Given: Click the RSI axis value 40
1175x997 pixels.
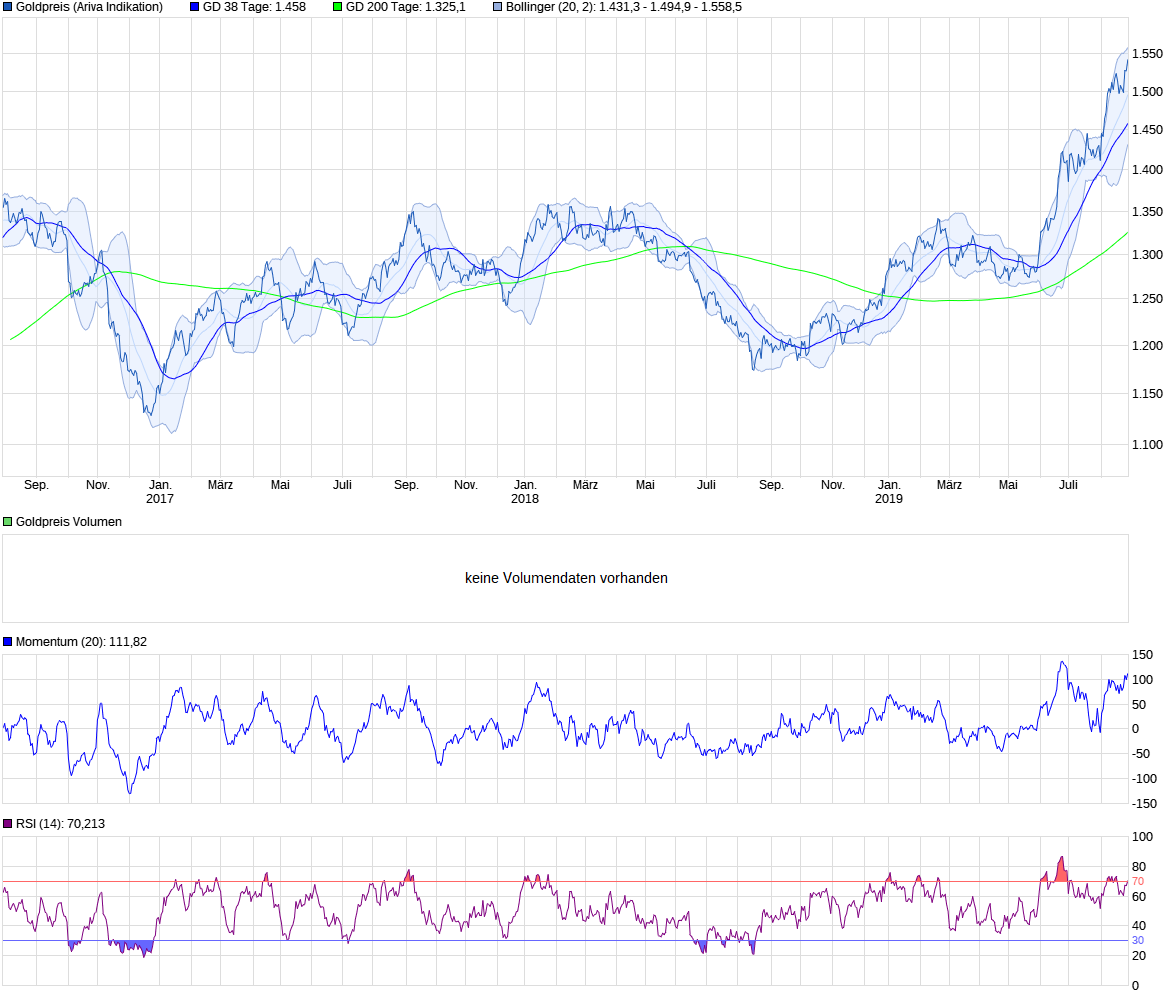Looking at the screenshot, I should coord(1139,926).
